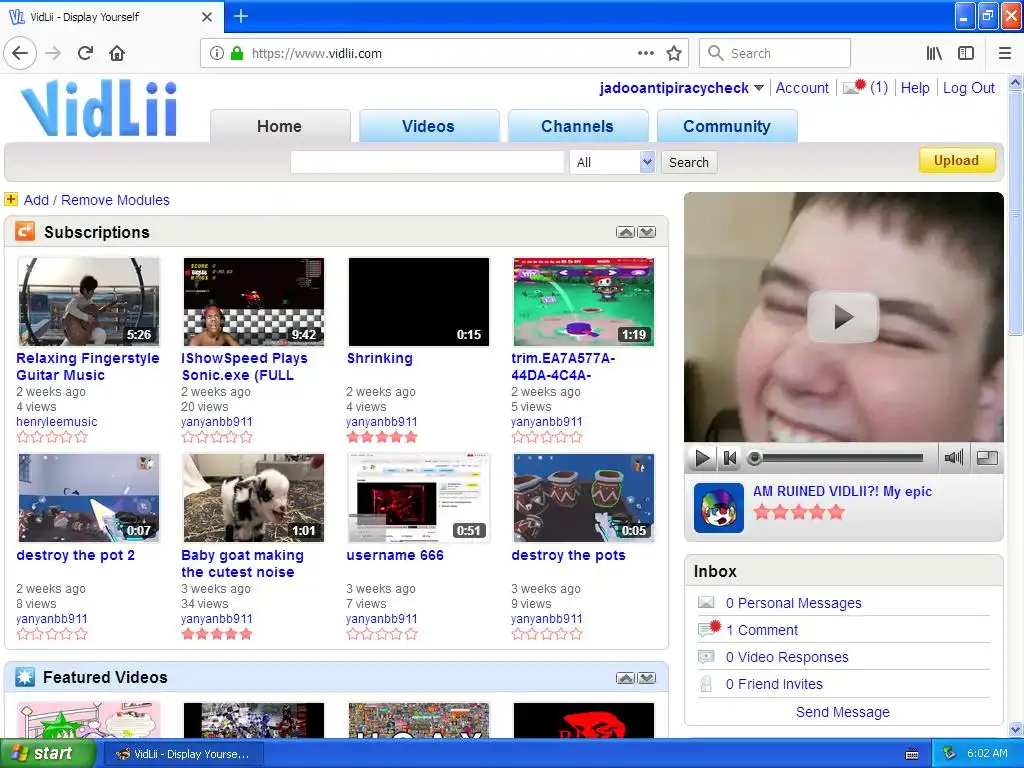Viewport: 1024px width, 768px height.
Task: Click the address bar URL
Action: click(317, 53)
